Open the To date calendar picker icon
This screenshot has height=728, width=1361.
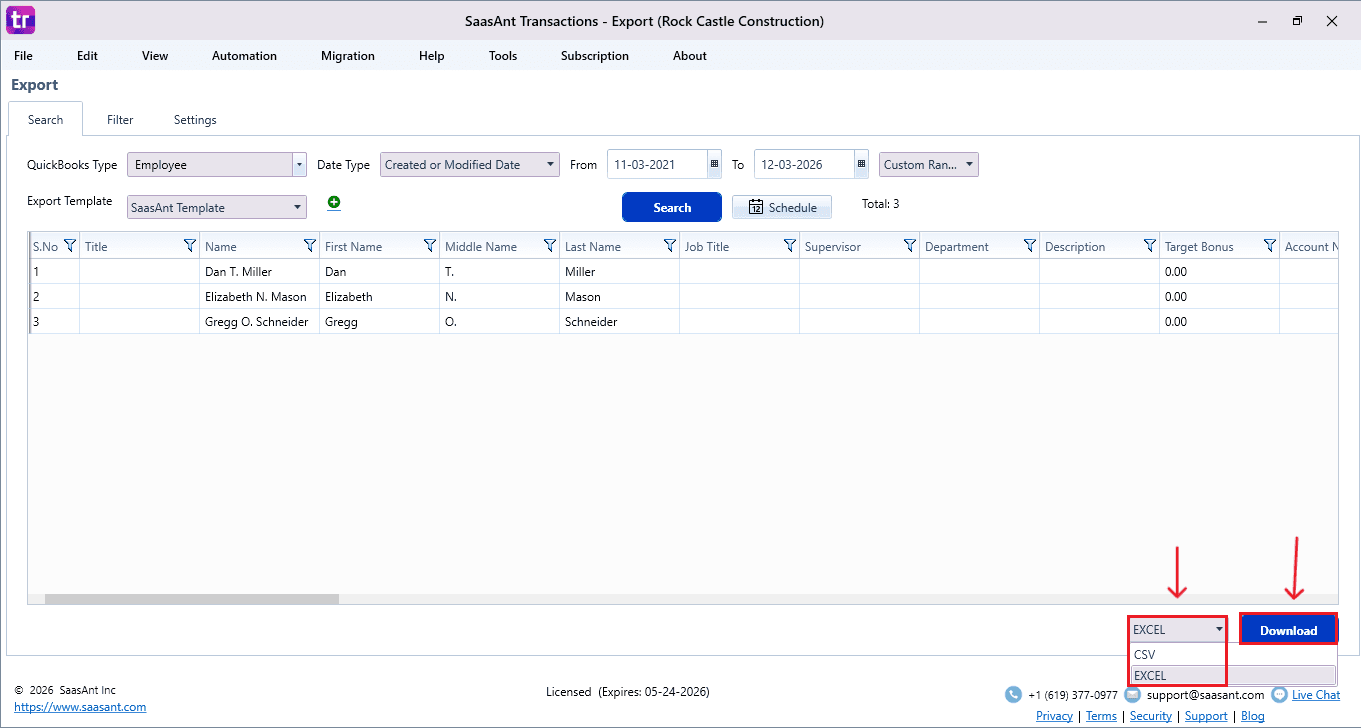point(861,165)
